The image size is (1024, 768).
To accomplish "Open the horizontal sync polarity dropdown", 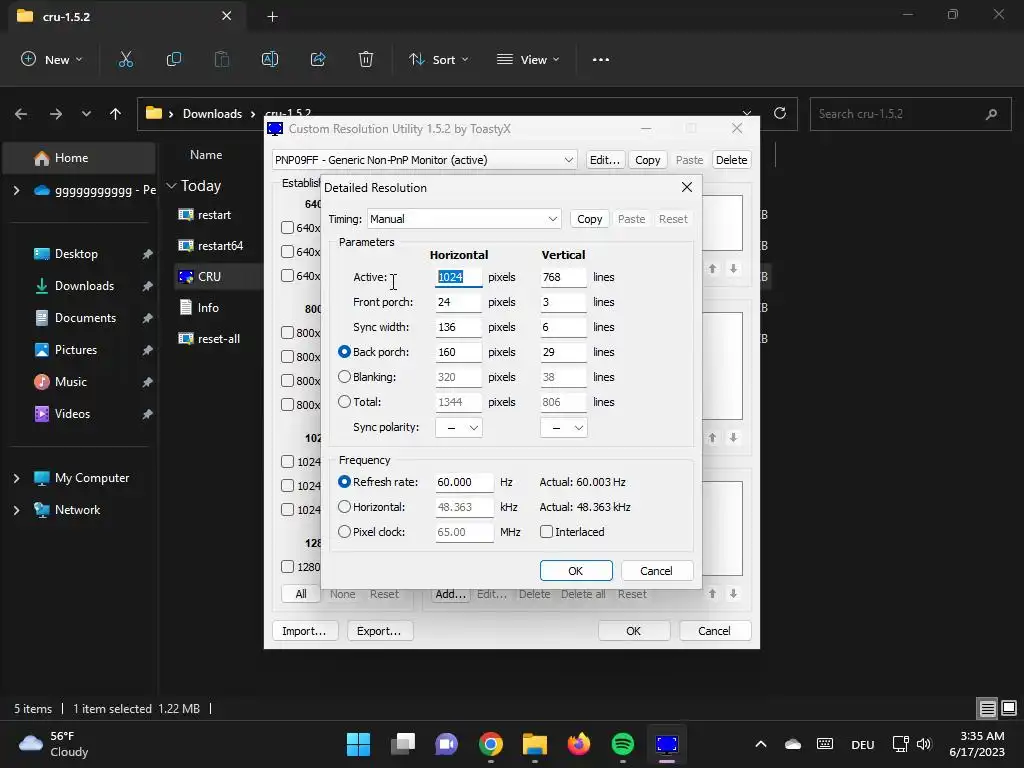I will [x=458, y=428].
